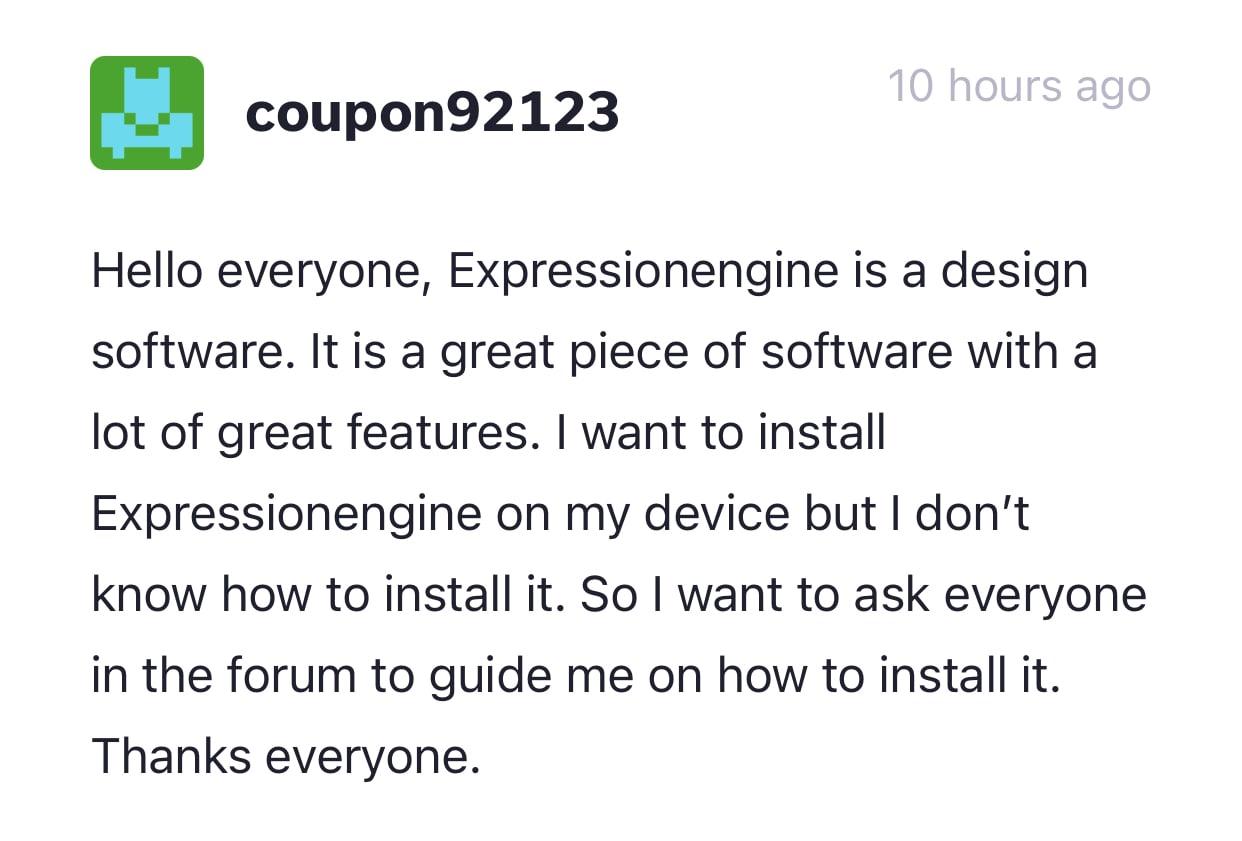Click the "10 hours ago" timestamp

pos(1019,86)
